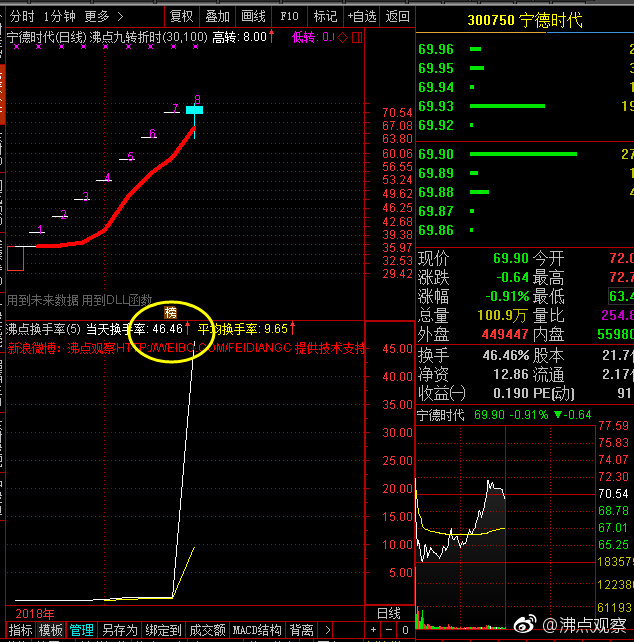
Task: Click the 2018年 date axis label
Action: pos(35,614)
